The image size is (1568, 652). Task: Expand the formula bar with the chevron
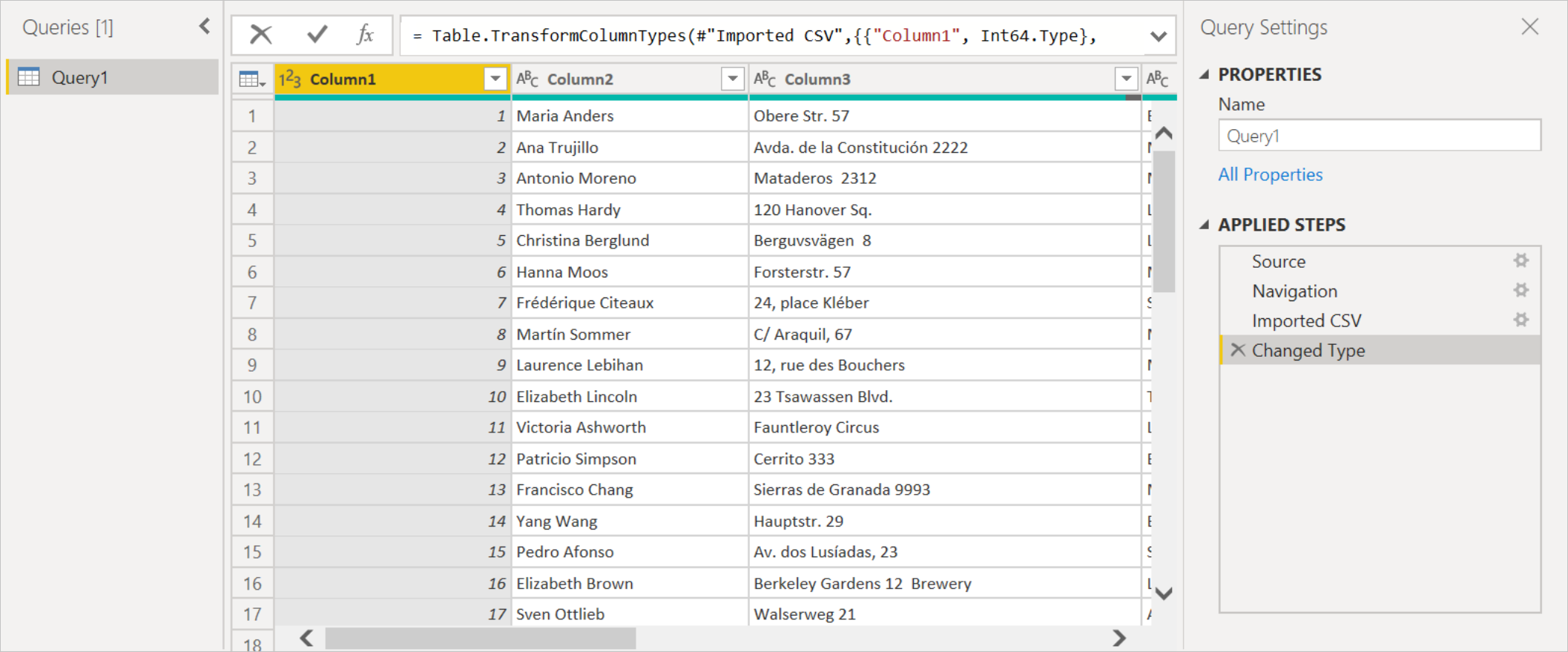coord(1158,36)
